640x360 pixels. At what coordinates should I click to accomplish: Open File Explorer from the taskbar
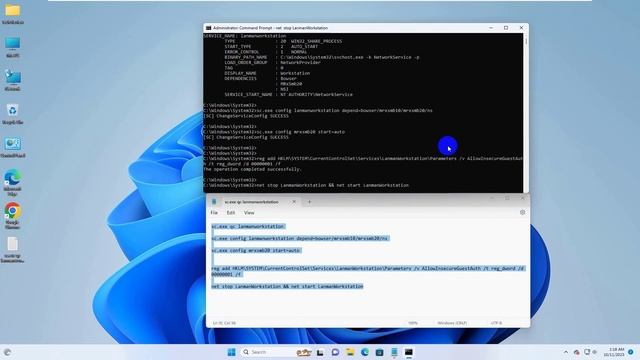(x=350, y=352)
